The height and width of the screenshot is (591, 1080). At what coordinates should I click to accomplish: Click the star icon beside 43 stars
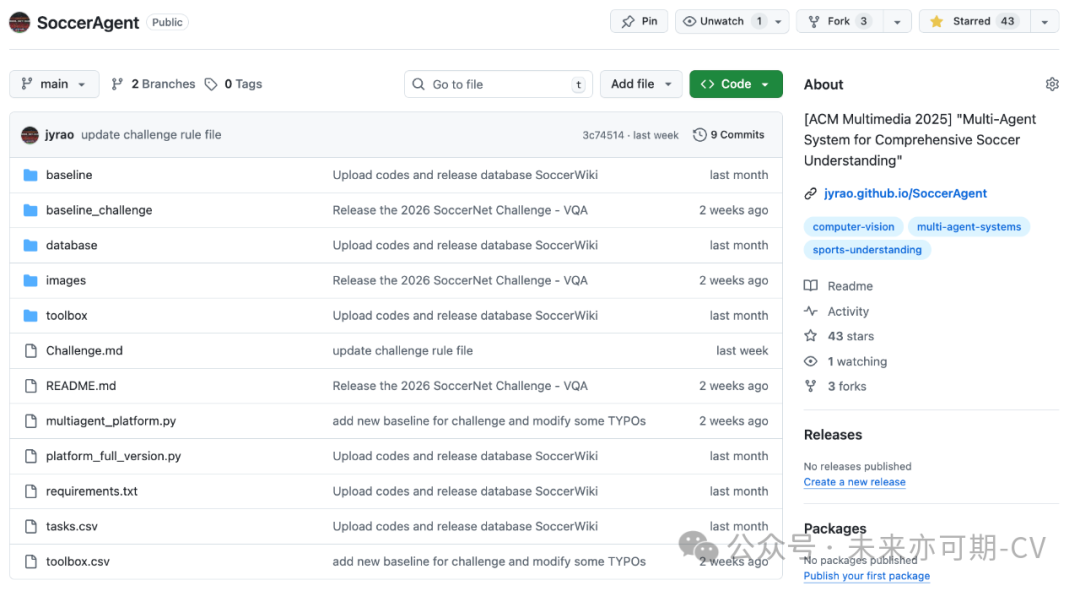(x=811, y=336)
